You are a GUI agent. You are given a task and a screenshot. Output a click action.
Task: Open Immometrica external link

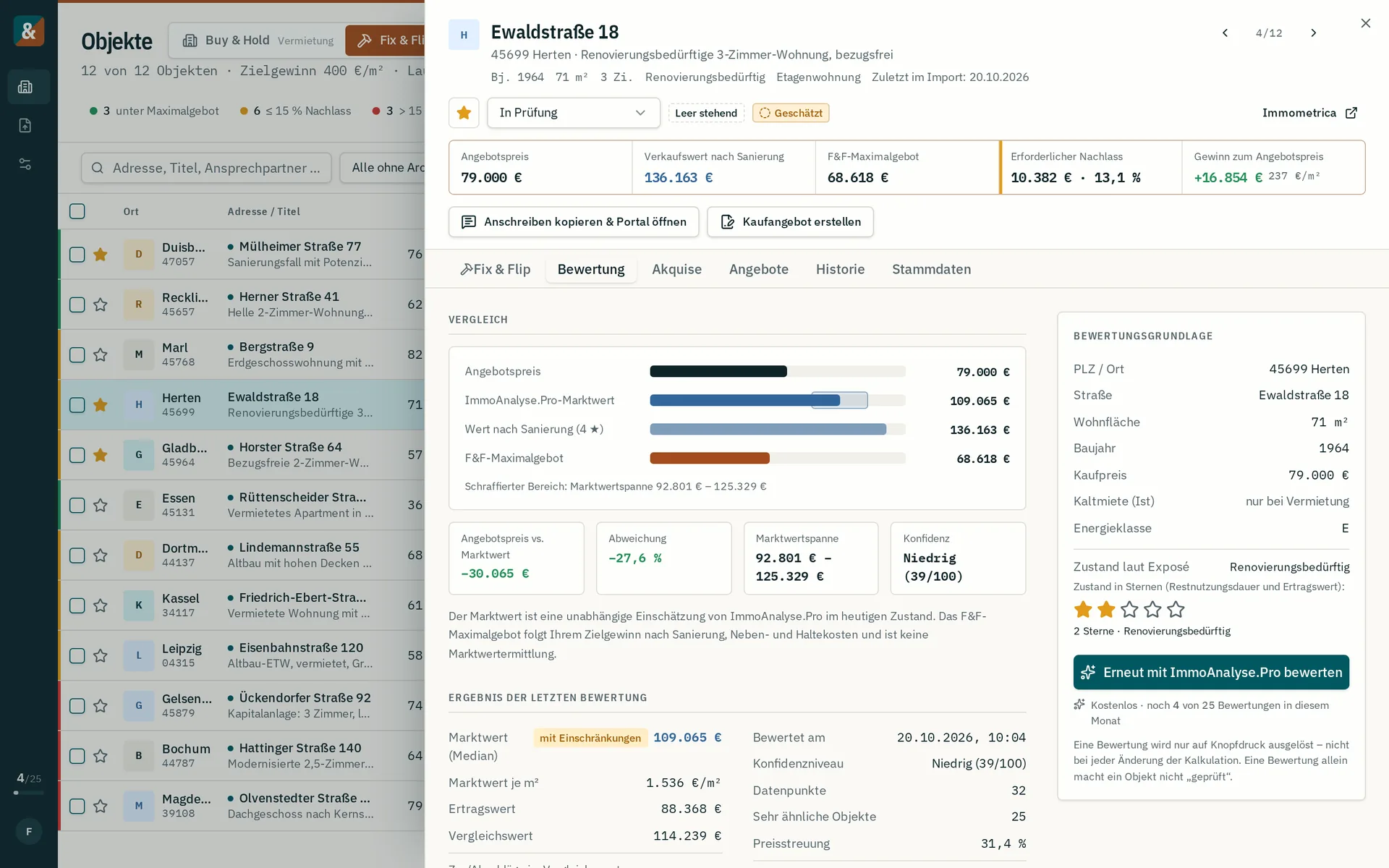(x=1309, y=113)
